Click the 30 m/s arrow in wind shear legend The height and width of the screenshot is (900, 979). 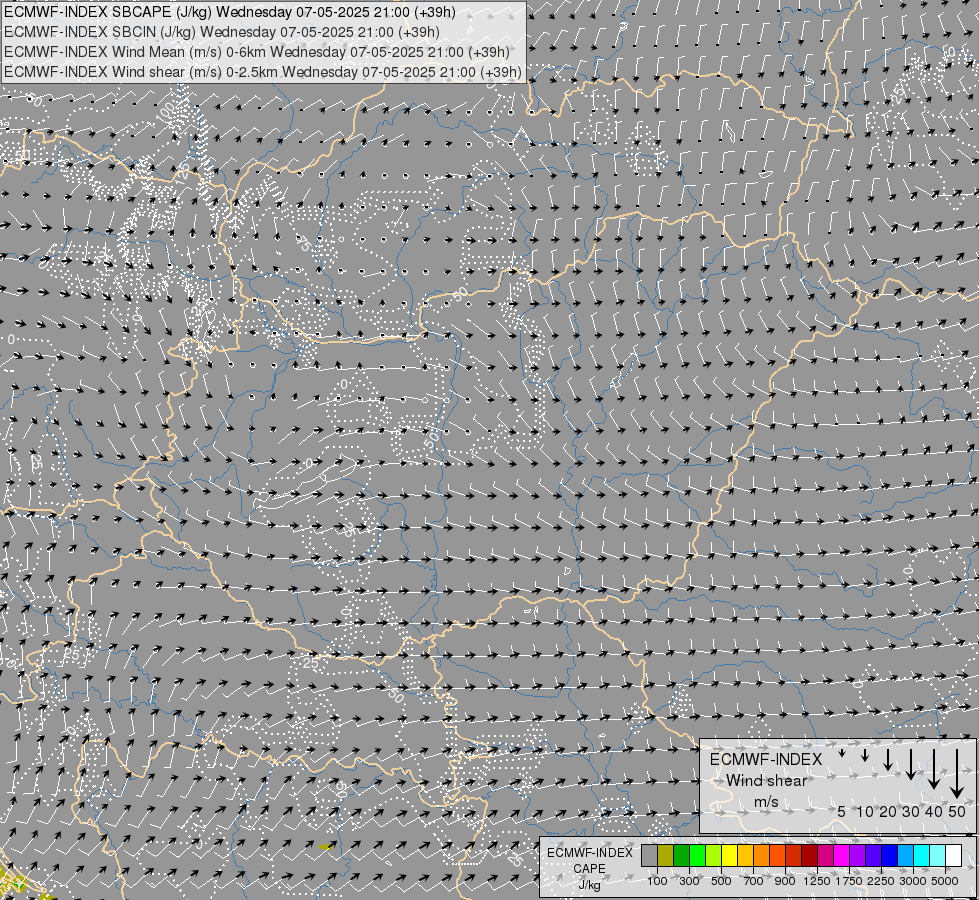click(911, 764)
